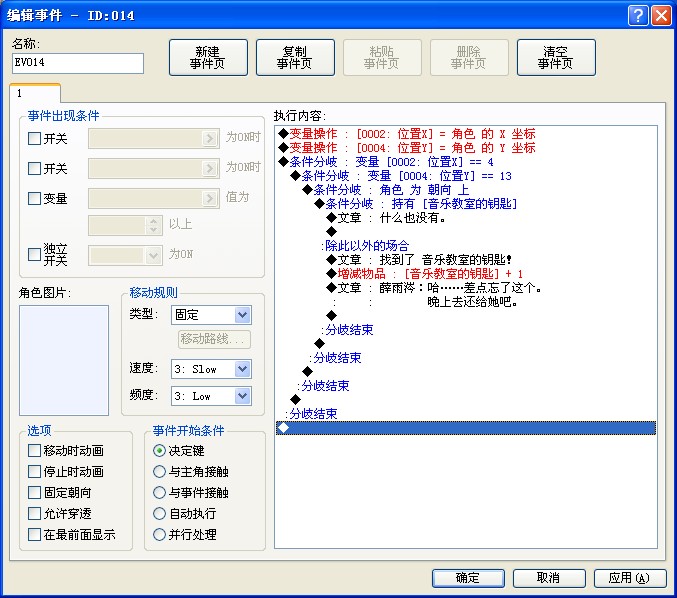The image size is (677, 598).
Task: Click the help question mark icon
Action: coord(638,16)
